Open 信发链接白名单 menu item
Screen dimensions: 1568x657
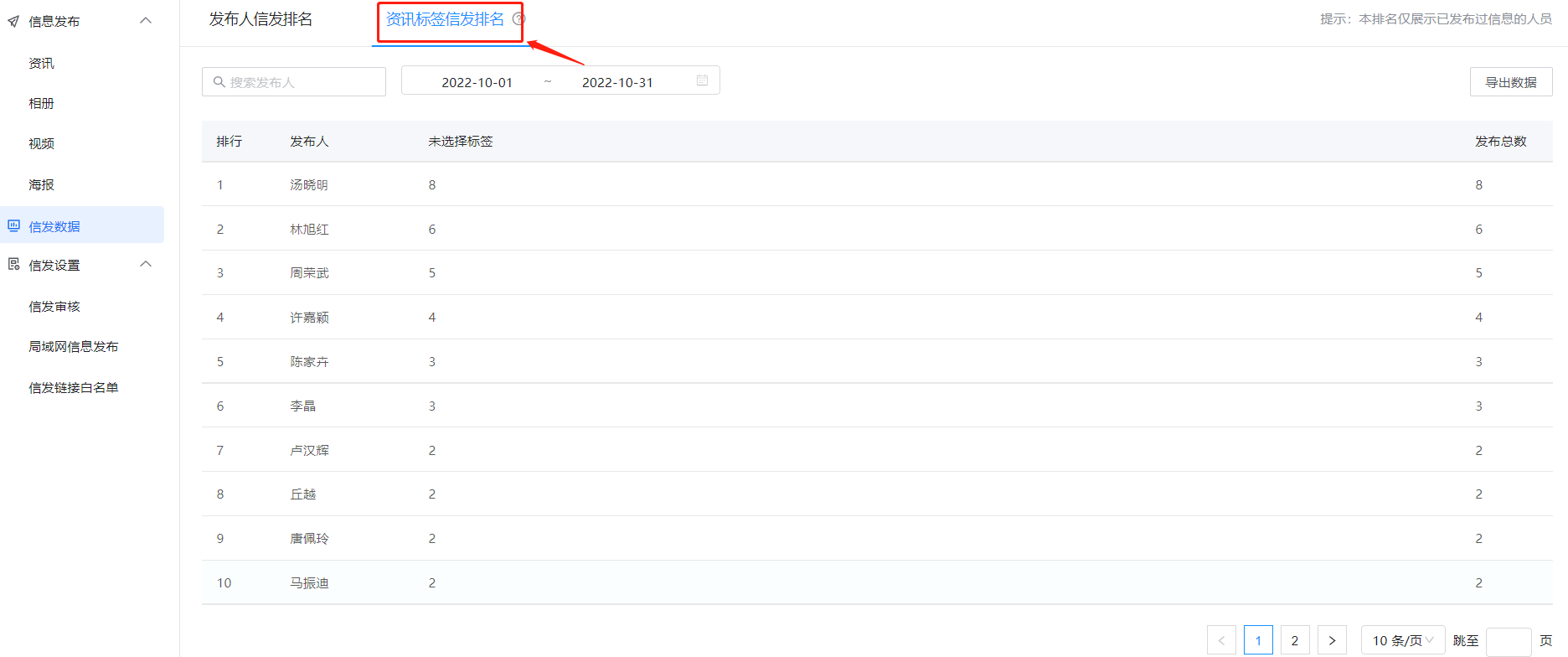pos(74,387)
